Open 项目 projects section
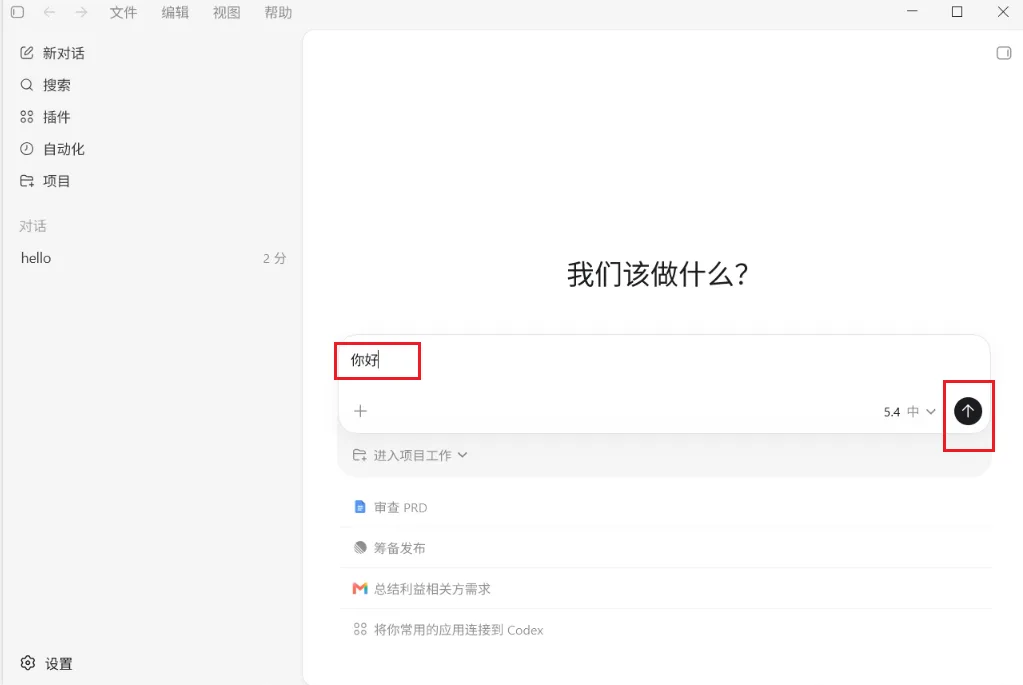The height and width of the screenshot is (685, 1023). pyautogui.click(x=56, y=181)
